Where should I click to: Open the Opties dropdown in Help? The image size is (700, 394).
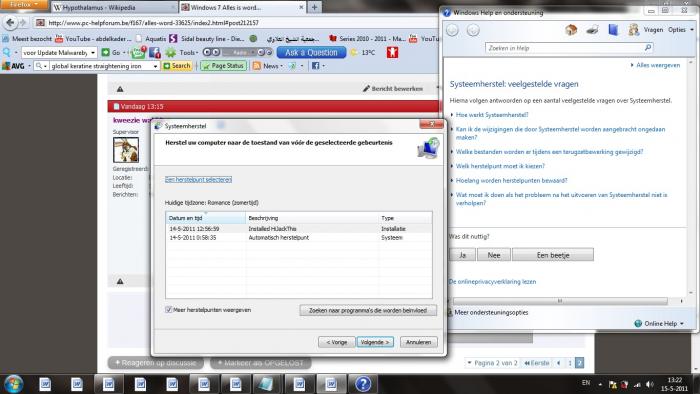[680, 29]
